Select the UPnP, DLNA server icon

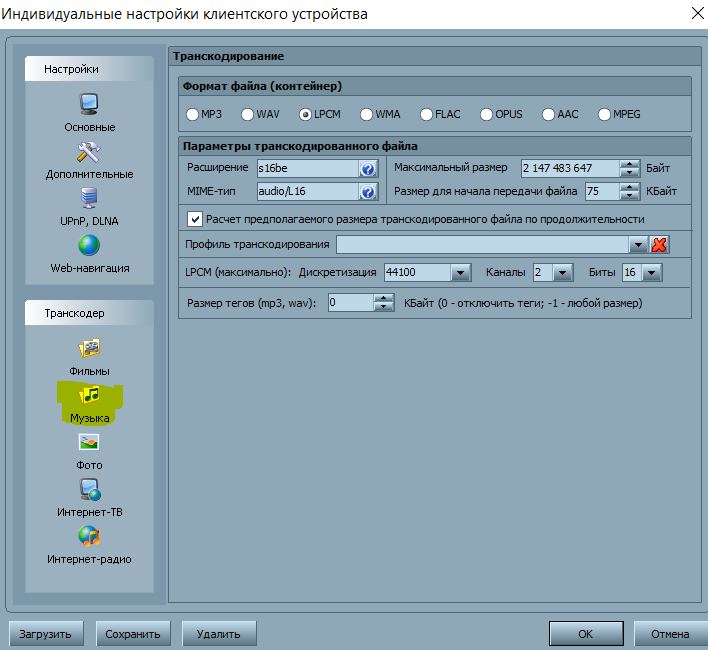[x=89, y=198]
